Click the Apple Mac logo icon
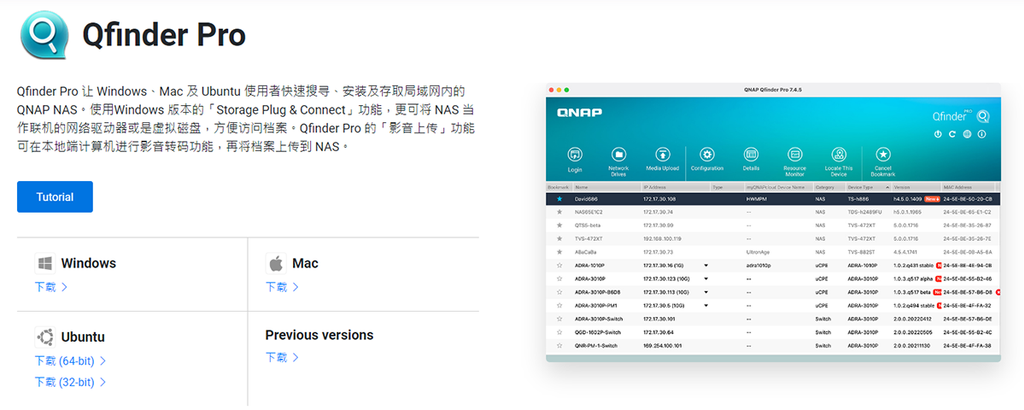The width and height of the screenshot is (1024, 410). pos(276,264)
